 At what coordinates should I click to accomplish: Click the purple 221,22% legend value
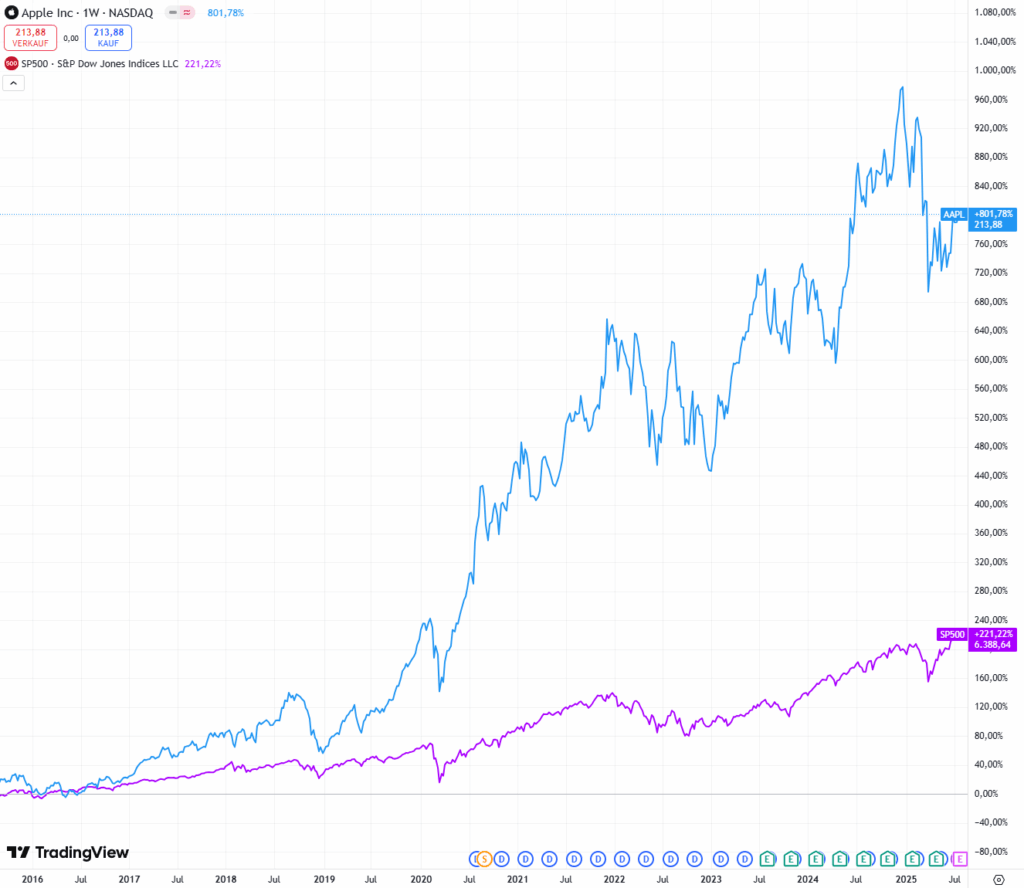[202, 63]
